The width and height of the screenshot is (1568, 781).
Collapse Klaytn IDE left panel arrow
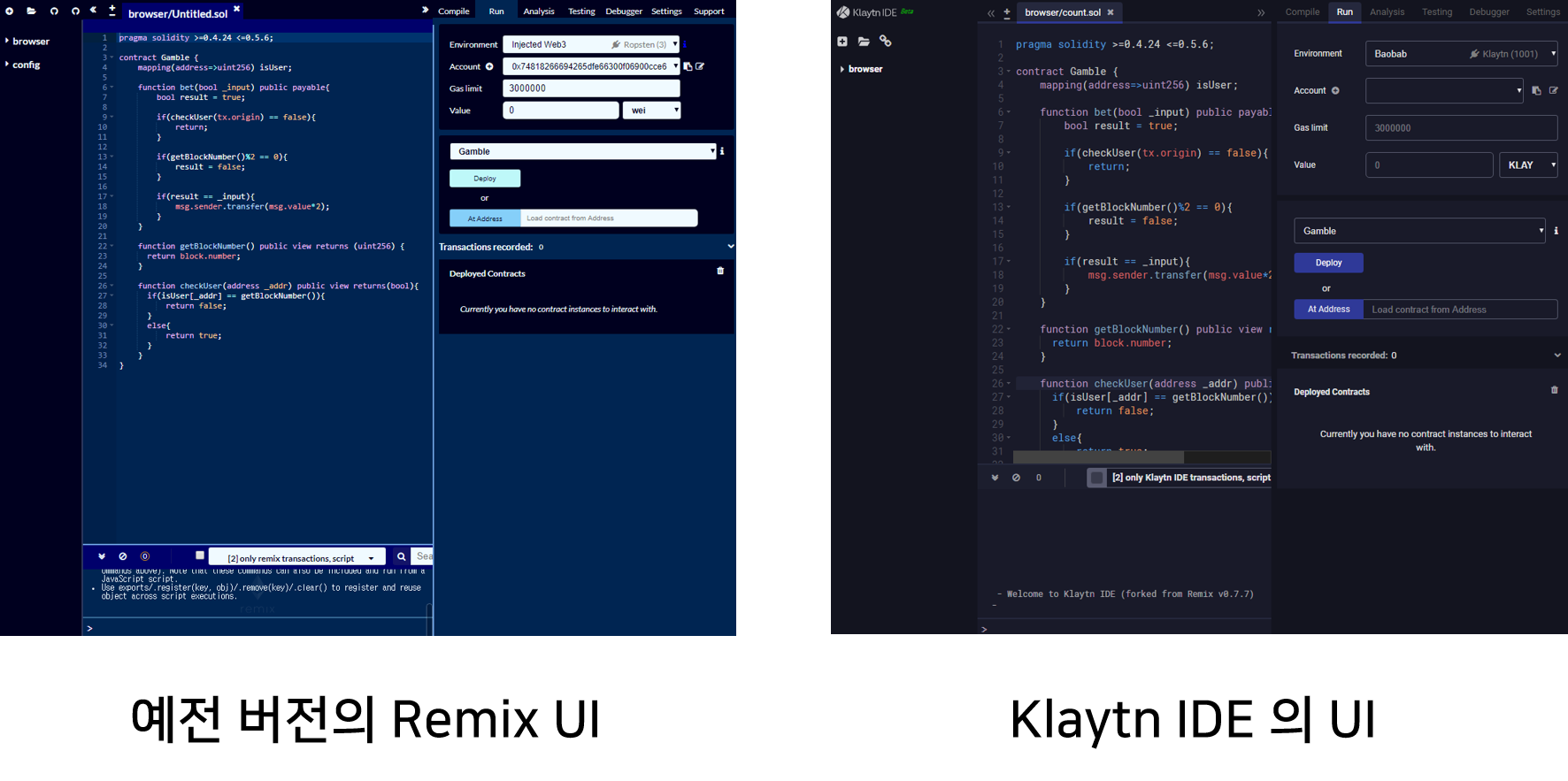tap(991, 13)
